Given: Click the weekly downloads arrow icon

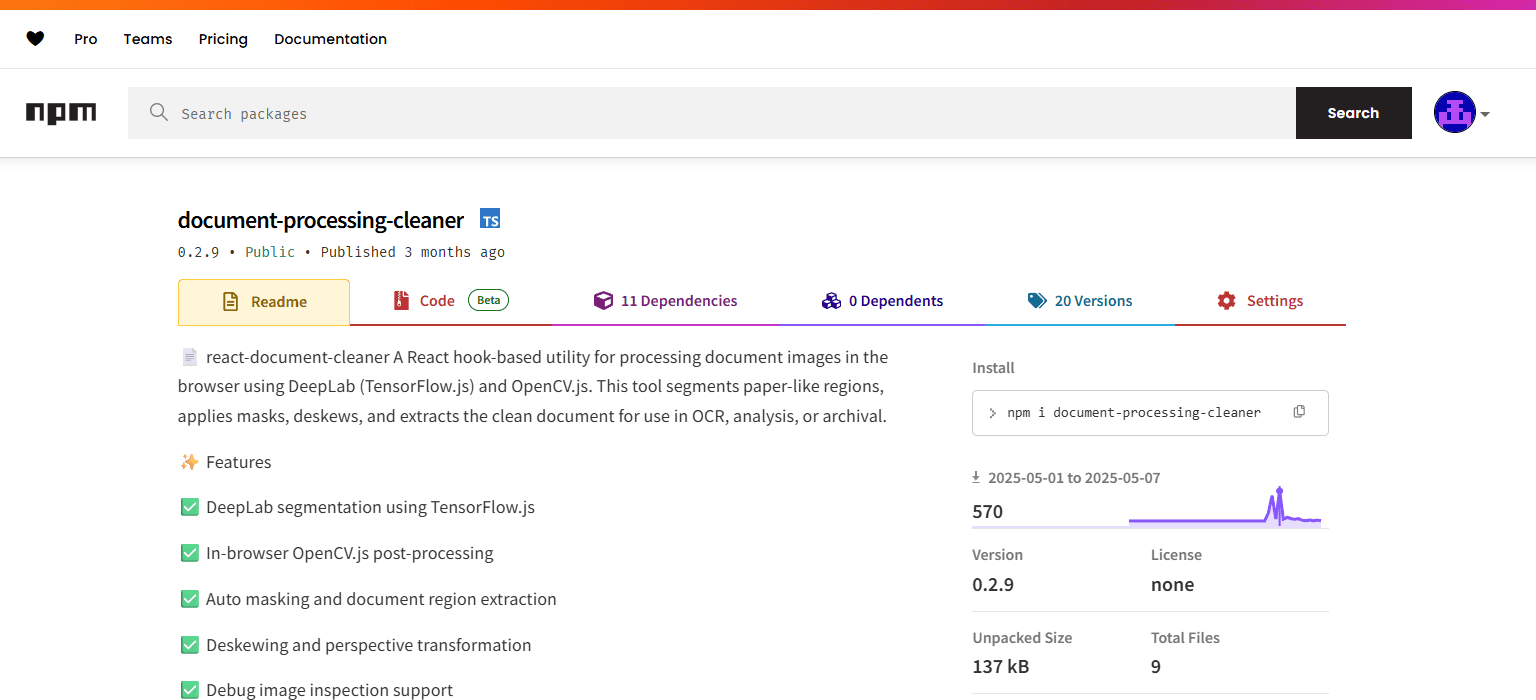Looking at the screenshot, I should pos(976,478).
